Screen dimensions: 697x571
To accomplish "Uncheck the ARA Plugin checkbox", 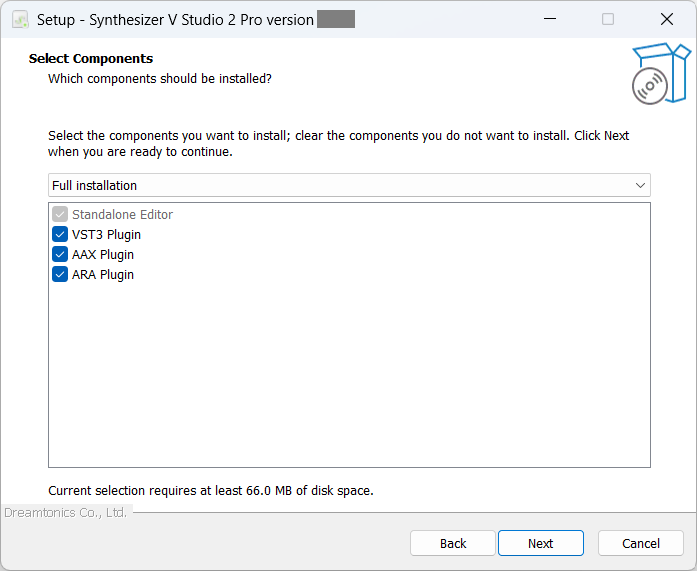I will [x=60, y=274].
